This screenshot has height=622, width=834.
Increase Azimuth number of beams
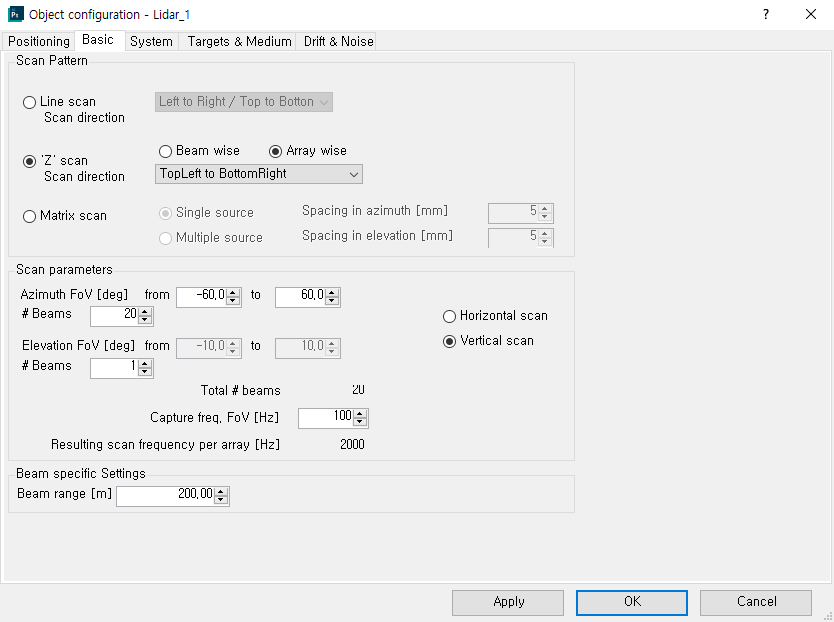pos(145,312)
